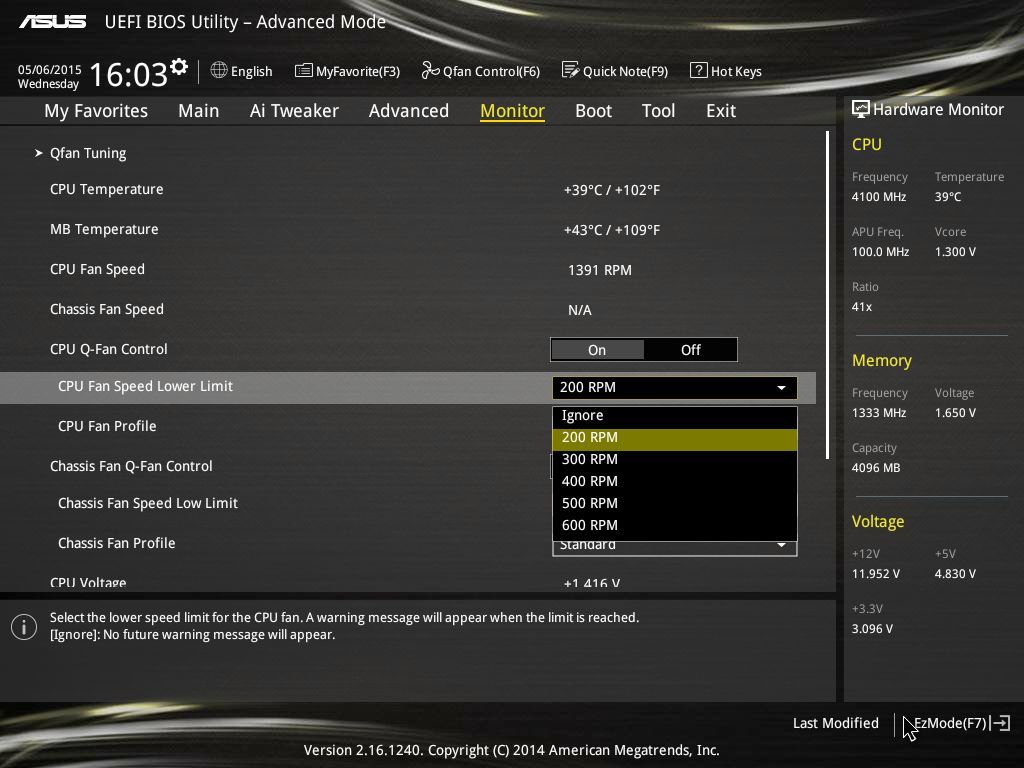Click the +39°C / +102°F value
This screenshot has width=1024, height=768.
[x=612, y=190]
